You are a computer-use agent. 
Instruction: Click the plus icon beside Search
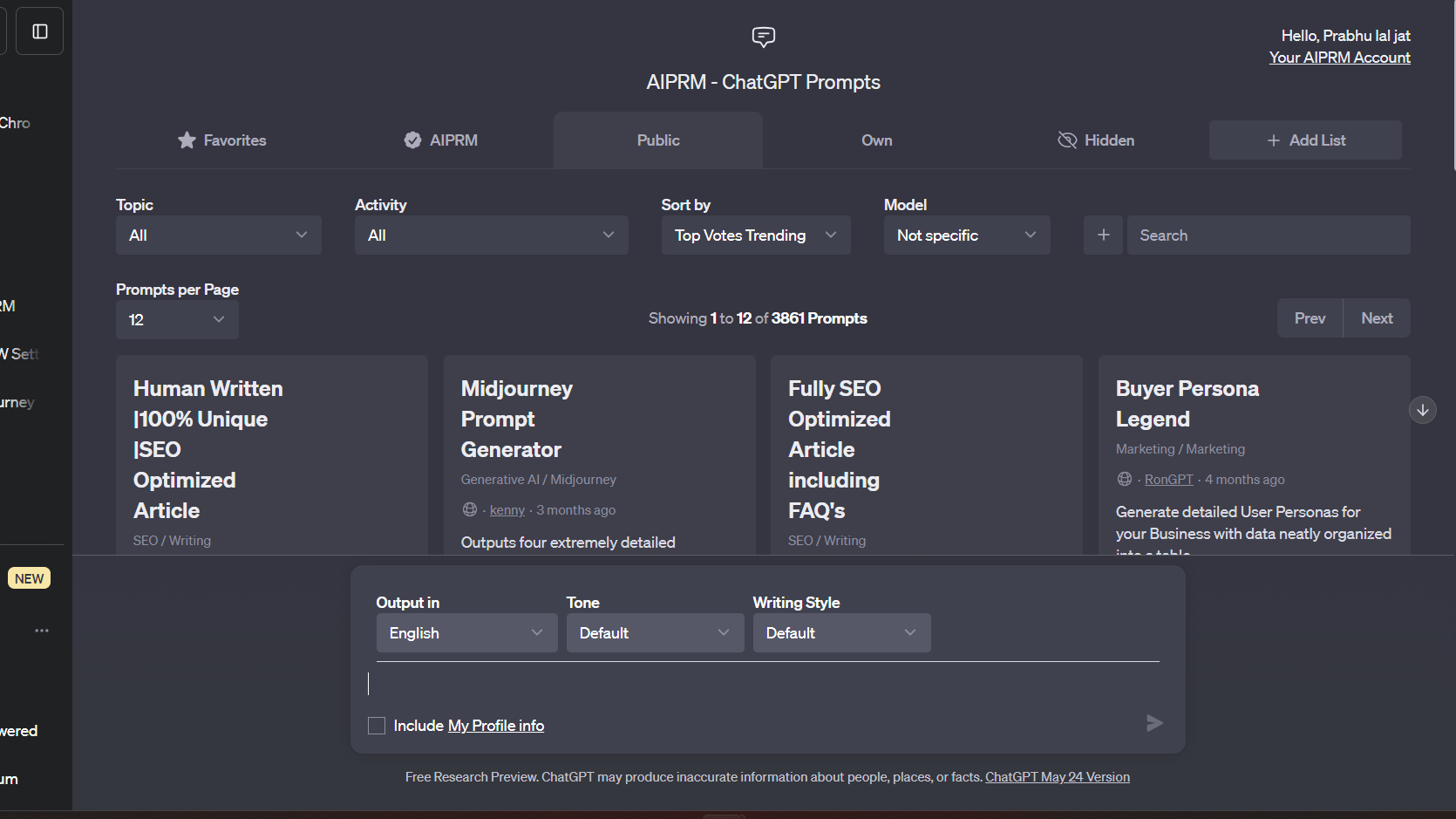point(1104,235)
